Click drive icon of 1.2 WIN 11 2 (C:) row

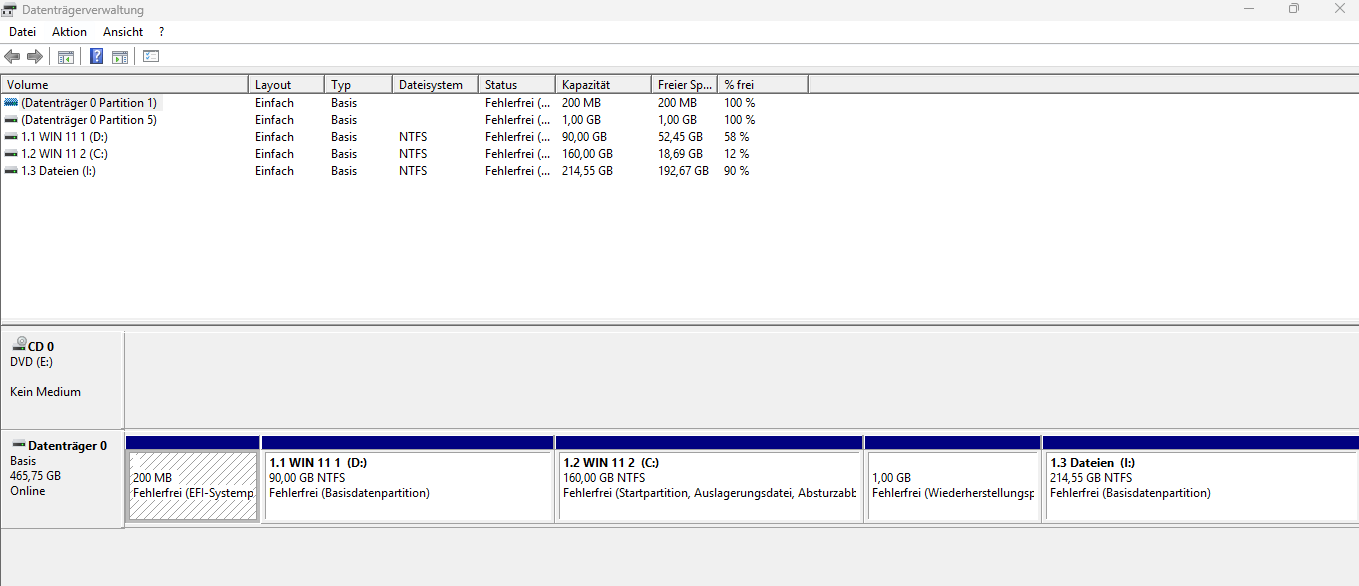[11, 154]
